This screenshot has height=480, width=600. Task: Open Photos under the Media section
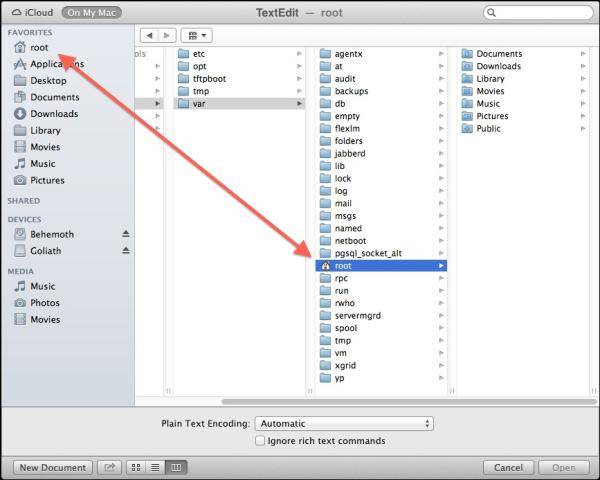coord(37,303)
